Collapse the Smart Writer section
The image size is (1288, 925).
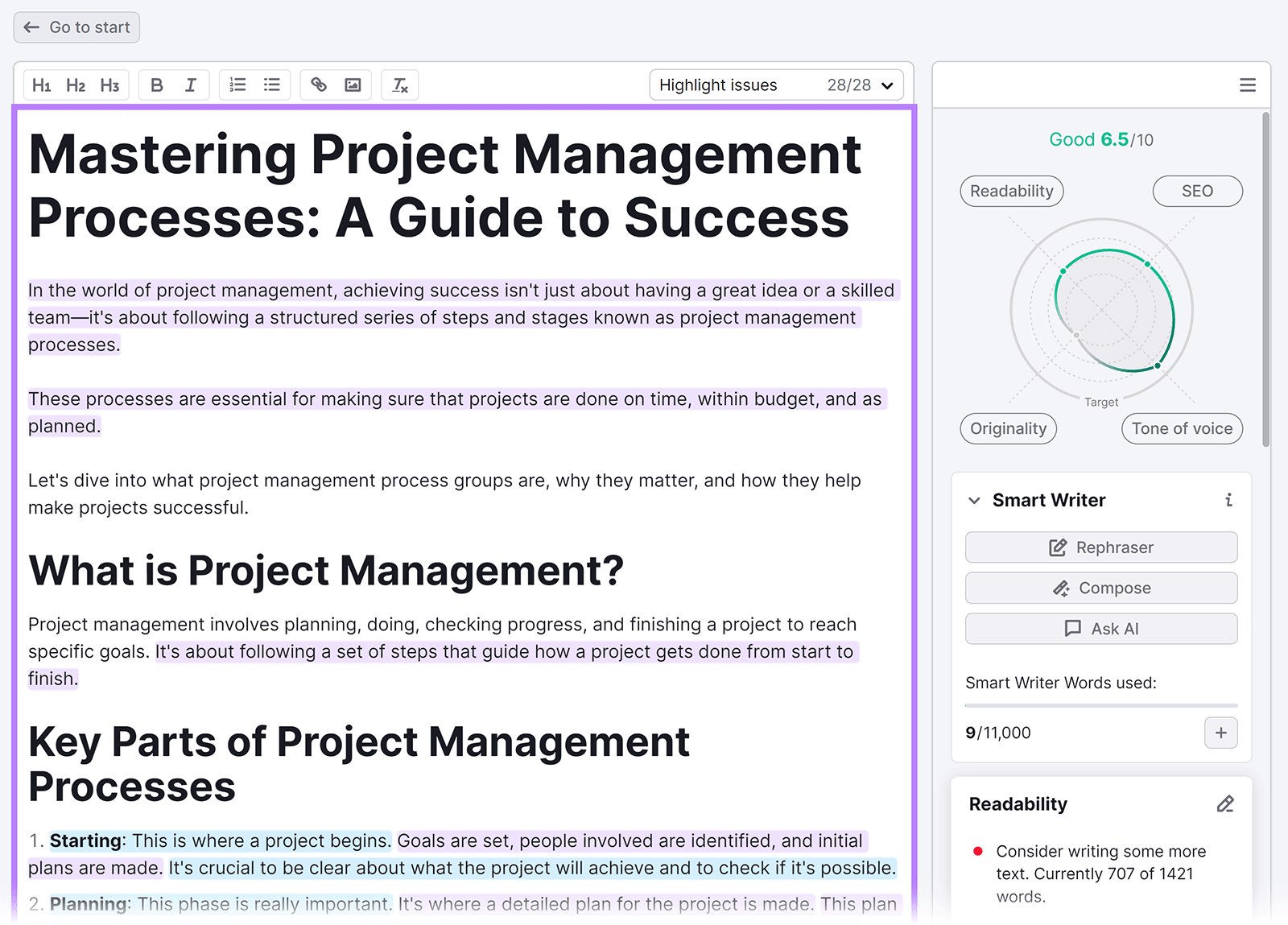click(974, 501)
